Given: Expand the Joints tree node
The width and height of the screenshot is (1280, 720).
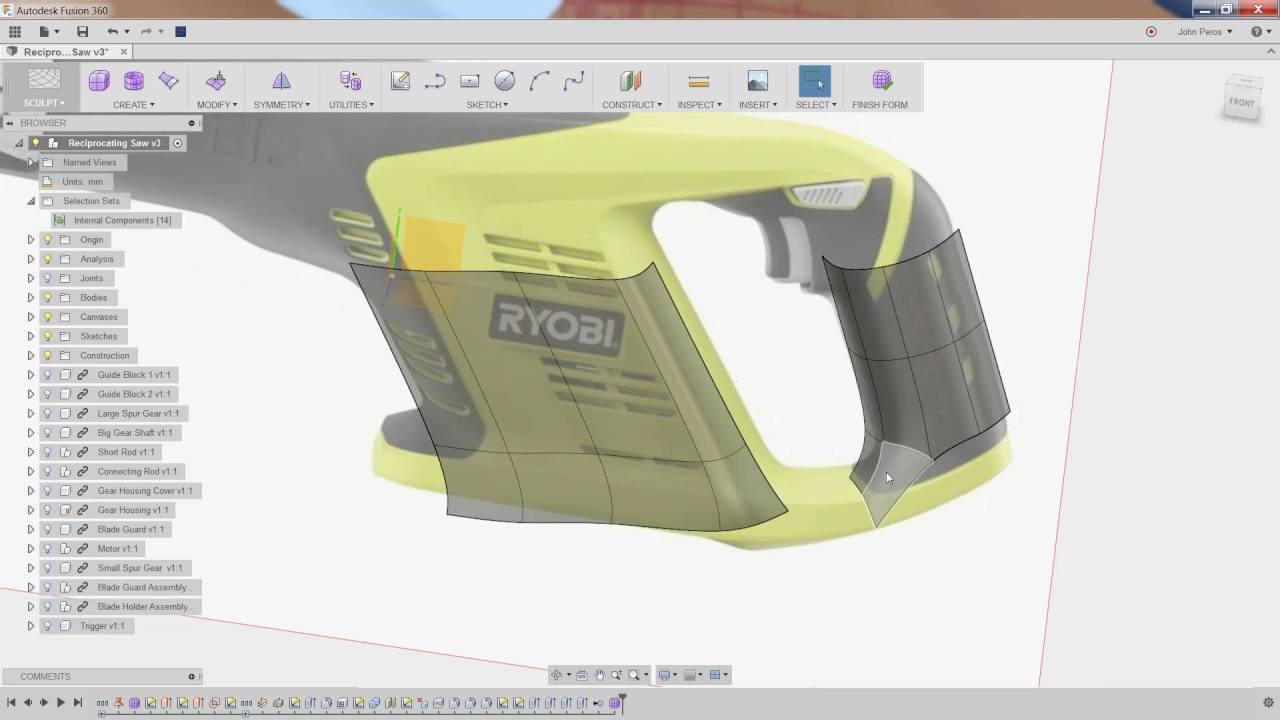Looking at the screenshot, I should [x=31, y=278].
